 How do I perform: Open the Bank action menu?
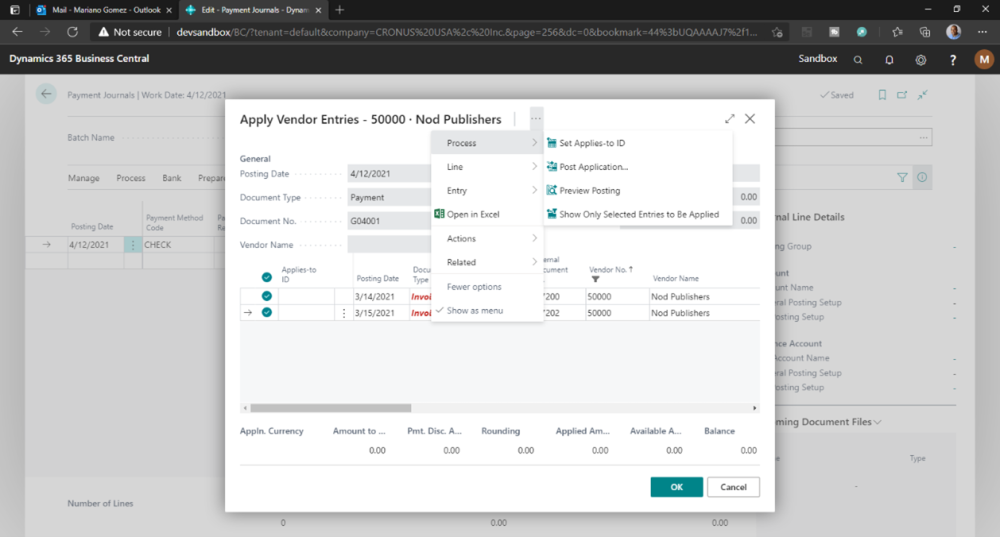(172, 178)
